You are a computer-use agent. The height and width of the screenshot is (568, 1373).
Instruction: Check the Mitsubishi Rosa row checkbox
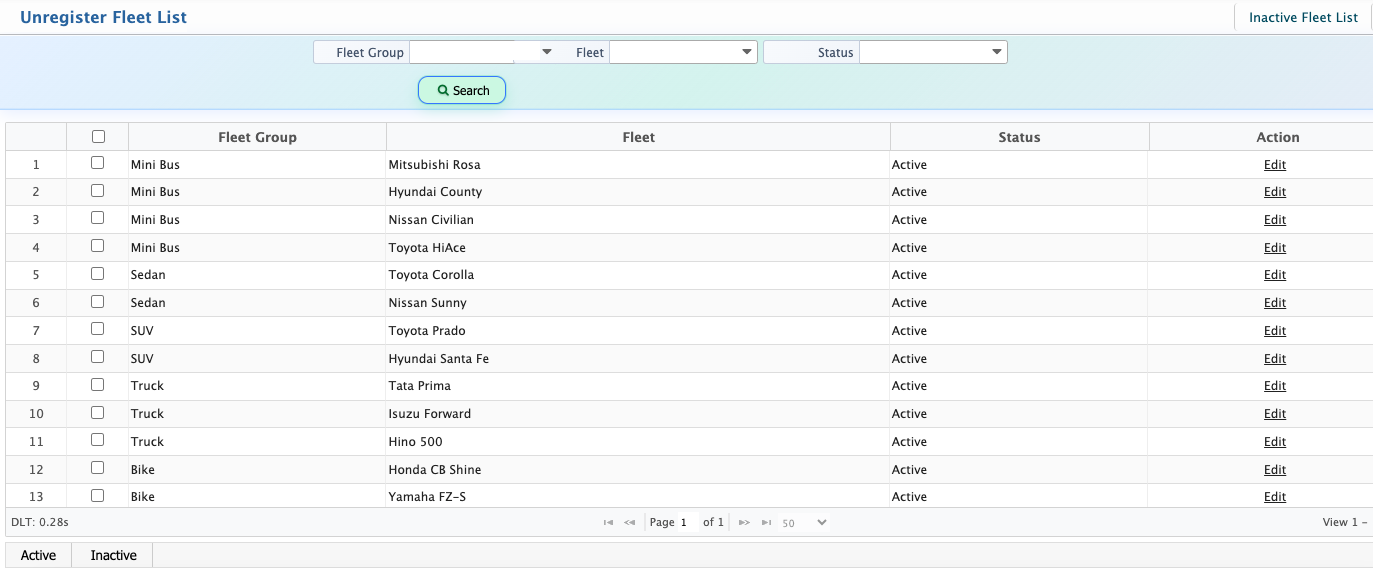tap(98, 163)
